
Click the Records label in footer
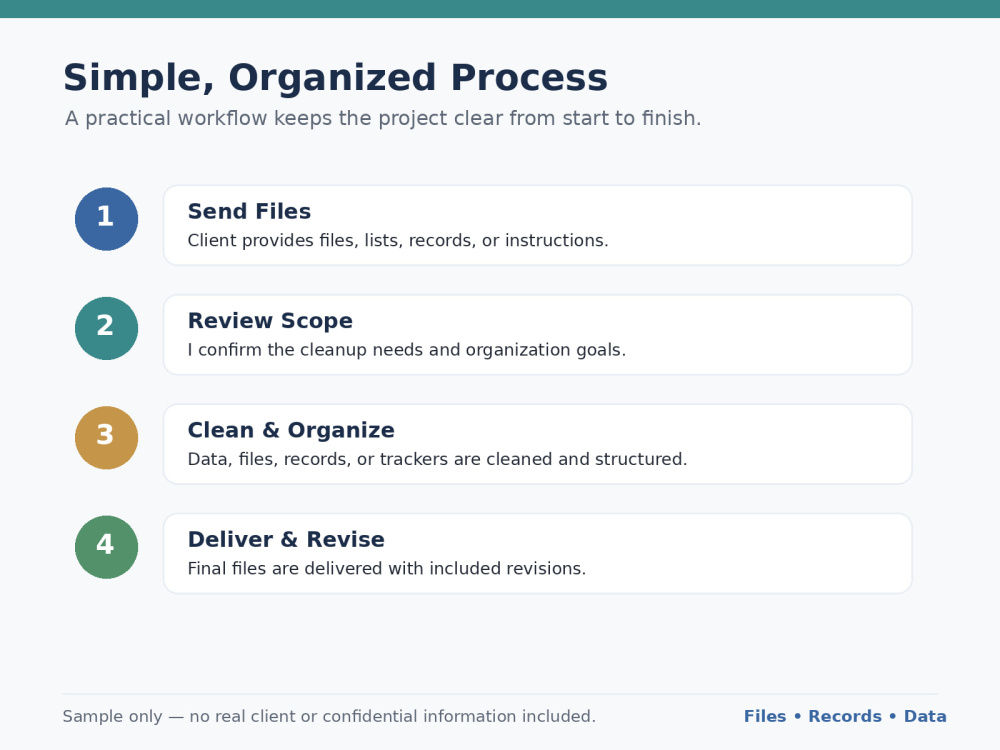tap(845, 716)
